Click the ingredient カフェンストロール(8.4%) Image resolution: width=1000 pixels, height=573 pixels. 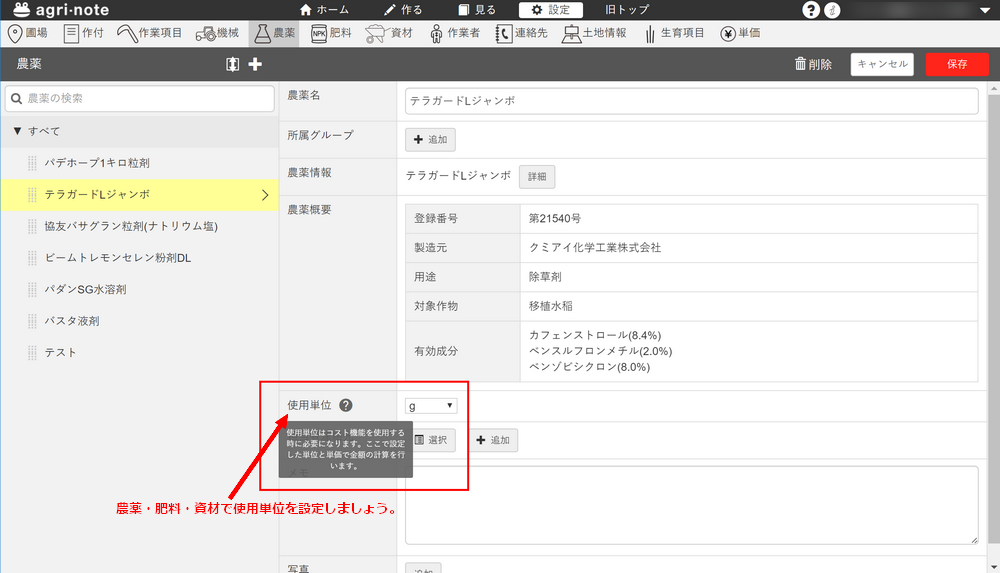coord(595,336)
